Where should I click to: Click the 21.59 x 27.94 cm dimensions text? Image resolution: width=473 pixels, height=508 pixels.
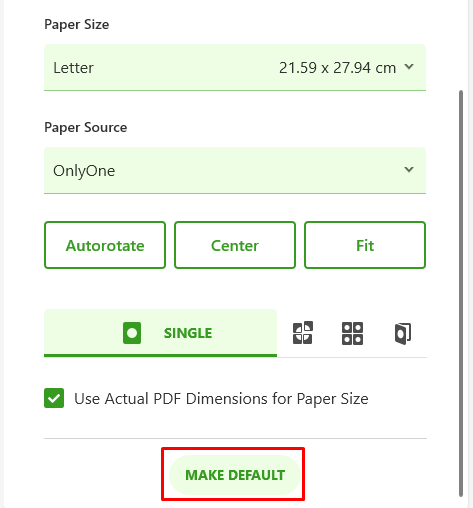tap(337, 68)
